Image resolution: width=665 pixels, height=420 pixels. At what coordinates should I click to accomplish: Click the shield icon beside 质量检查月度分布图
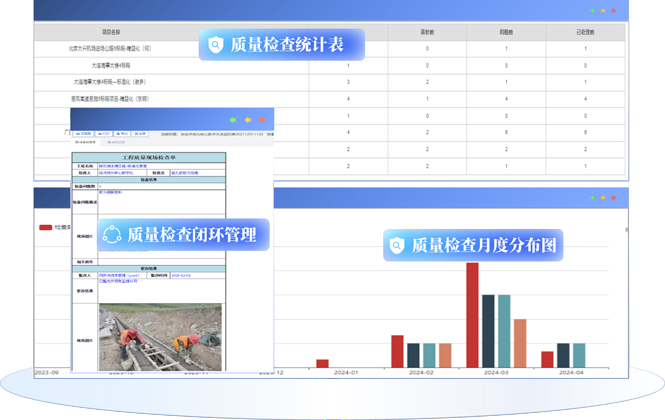click(x=397, y=245)
